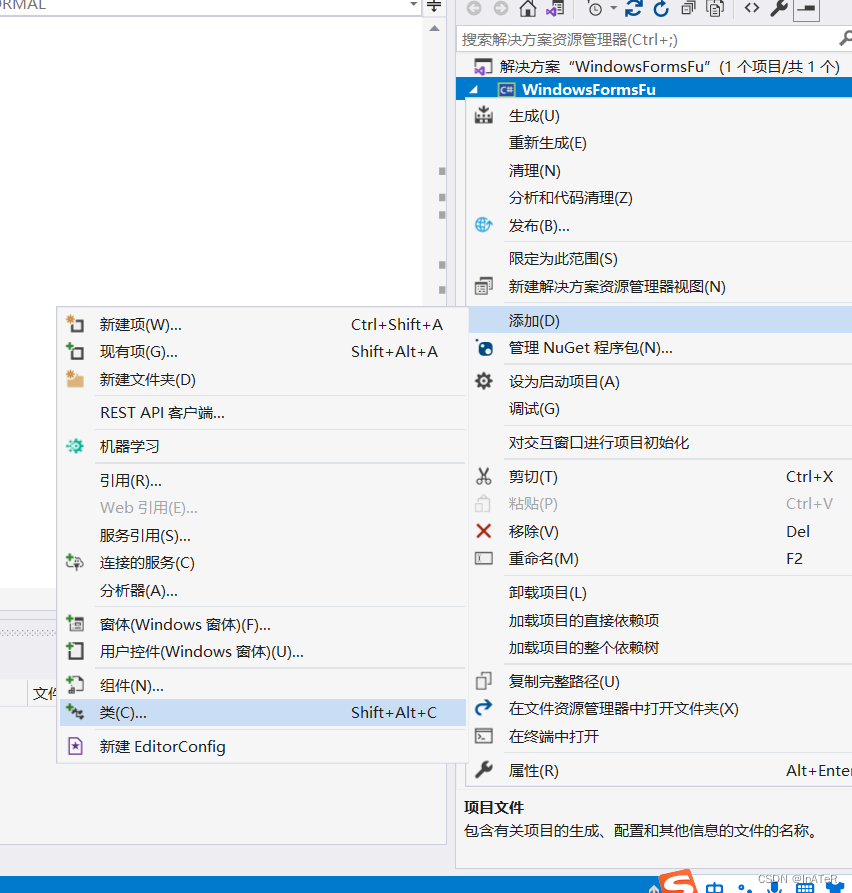Select 类(C)... to add a class

(x=263, y=713)
